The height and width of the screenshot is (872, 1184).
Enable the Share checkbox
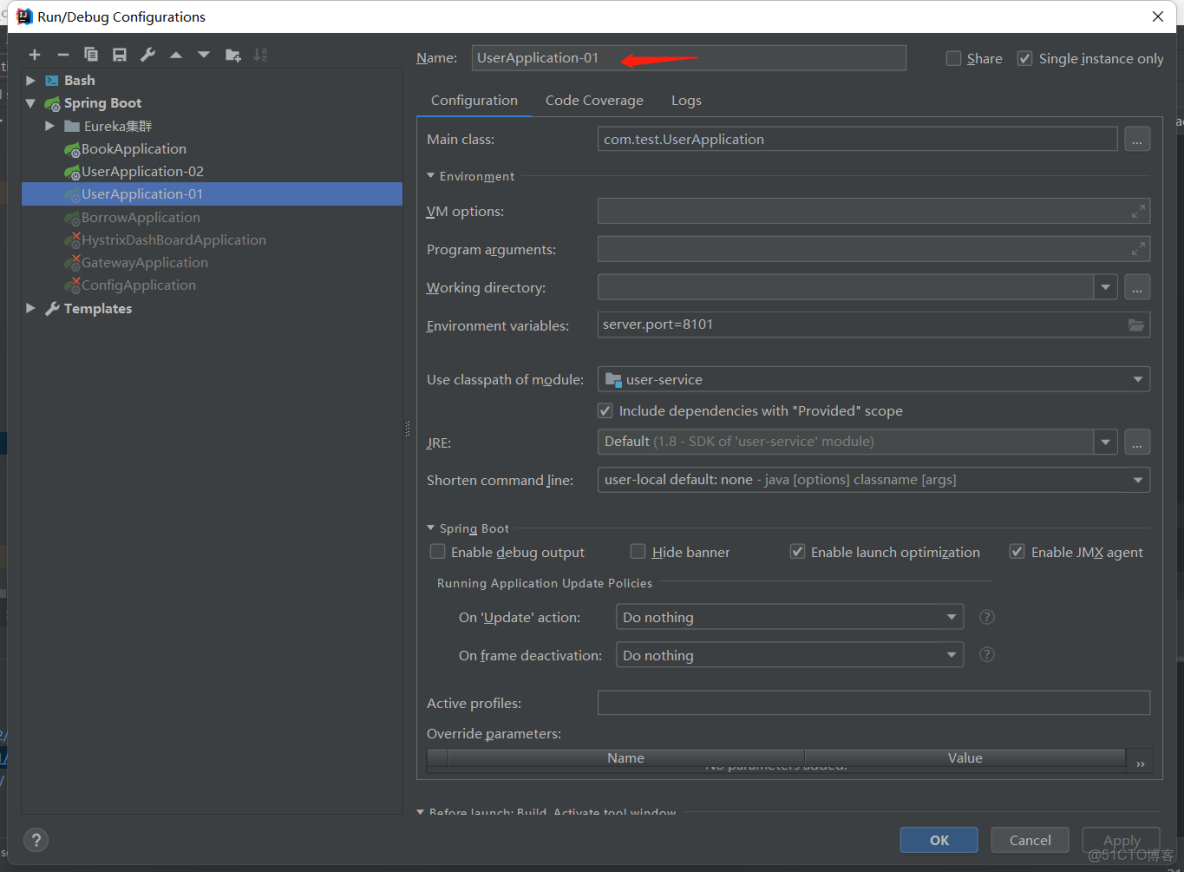(953, 58)
